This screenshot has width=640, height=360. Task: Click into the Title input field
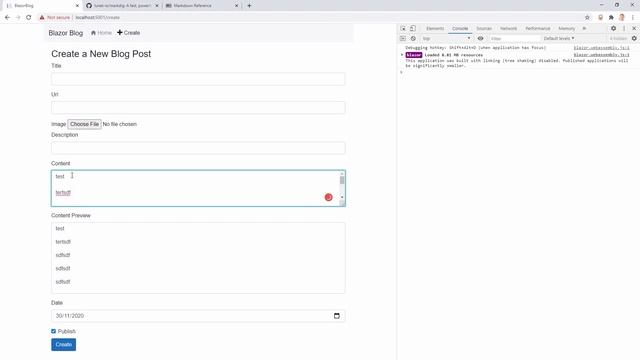[198, 79]
